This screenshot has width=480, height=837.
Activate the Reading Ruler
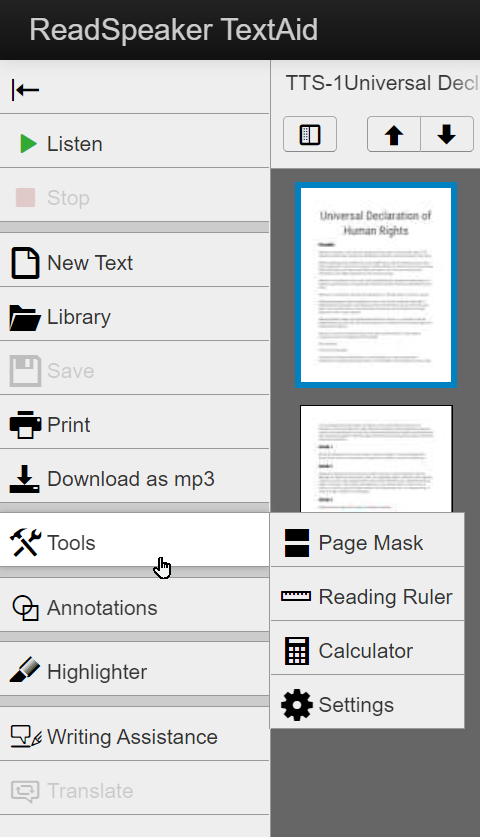click(x=367, y=595)
